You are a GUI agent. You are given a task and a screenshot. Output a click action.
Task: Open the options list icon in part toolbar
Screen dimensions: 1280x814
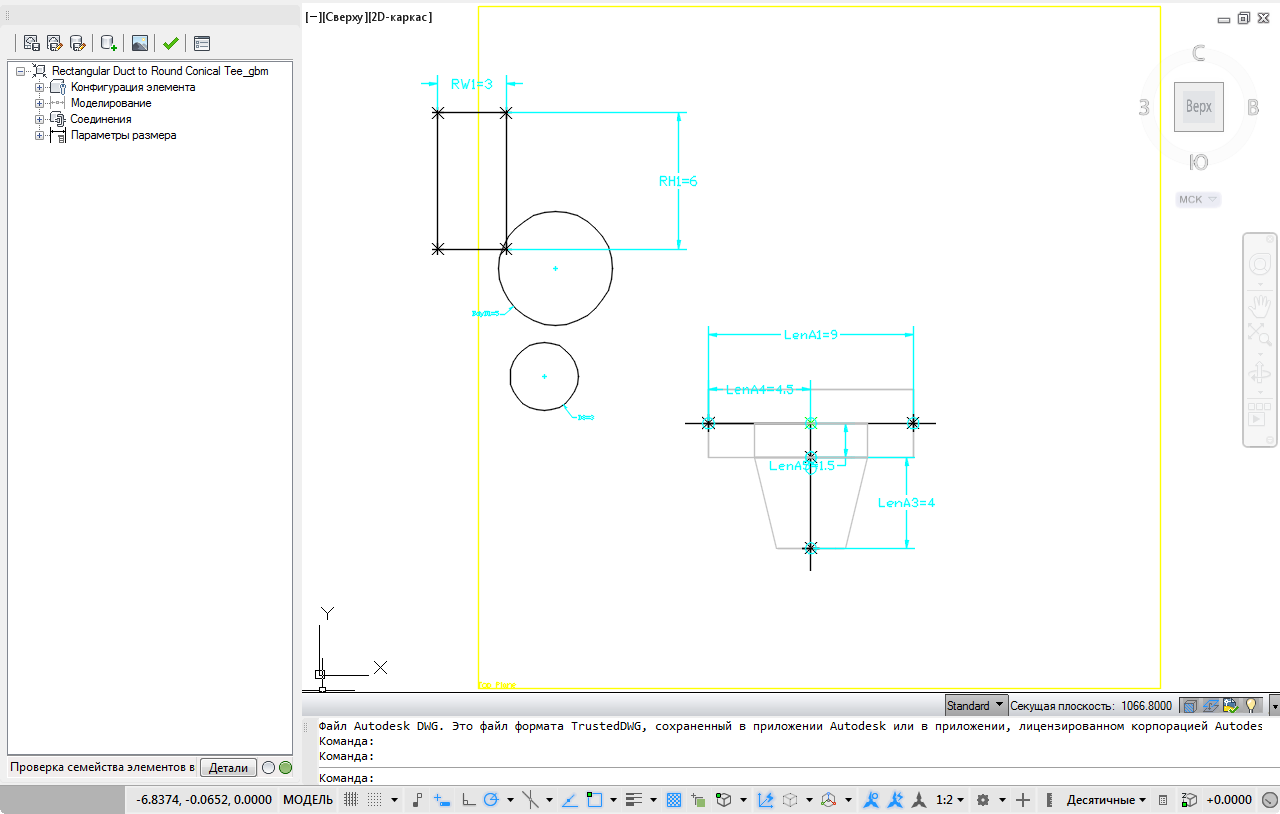click(x=202, y=43)
